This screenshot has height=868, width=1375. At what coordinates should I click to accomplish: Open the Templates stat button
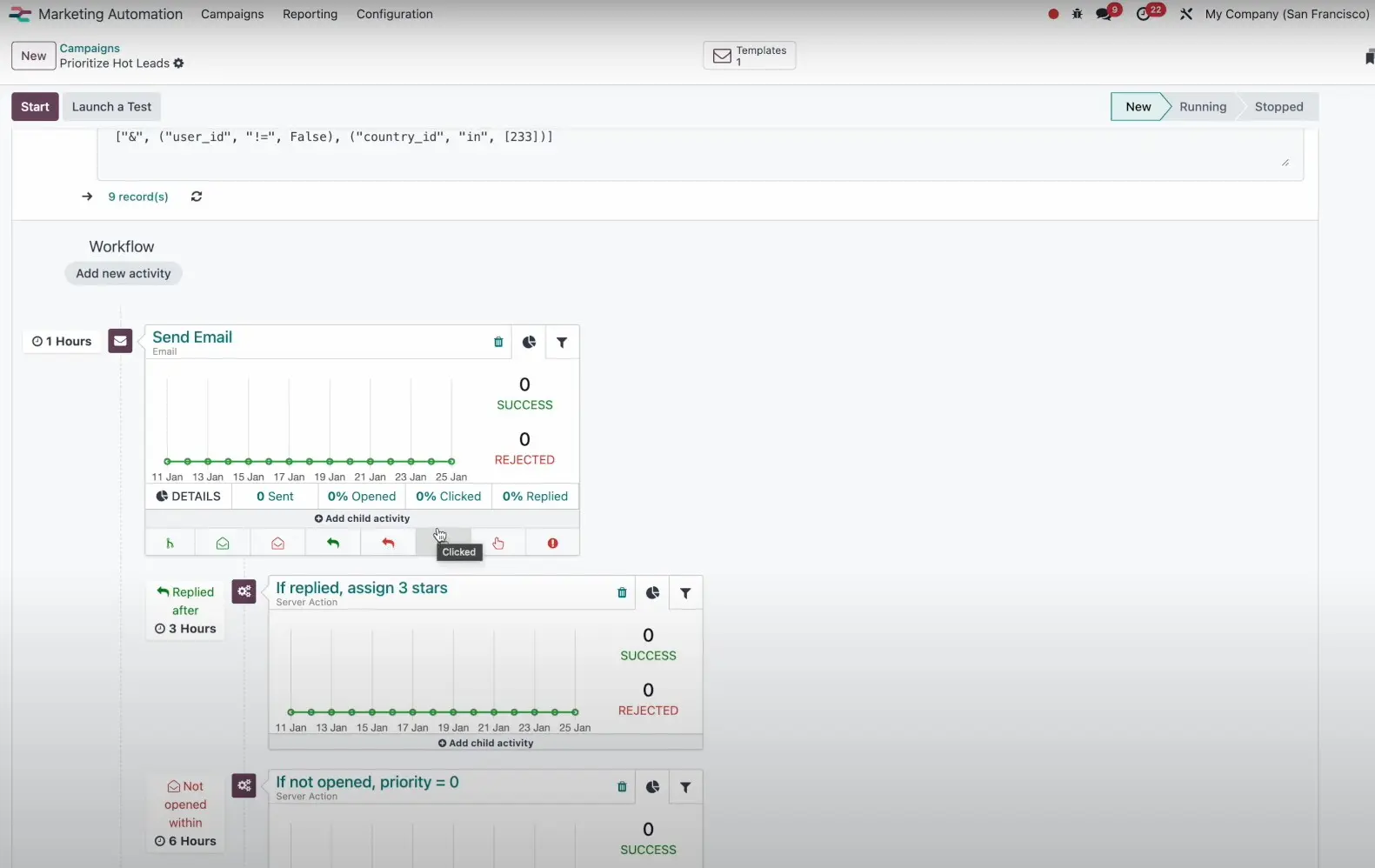coord(749,56)
